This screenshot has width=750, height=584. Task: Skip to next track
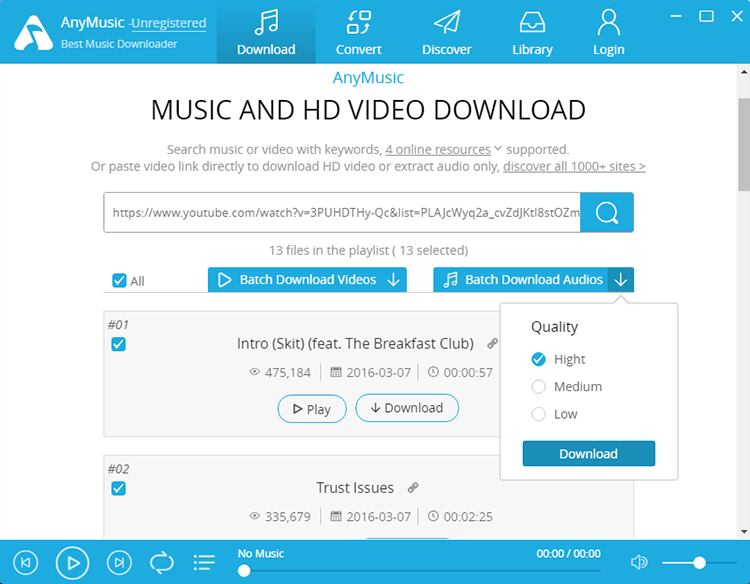[x=119, y=562]
